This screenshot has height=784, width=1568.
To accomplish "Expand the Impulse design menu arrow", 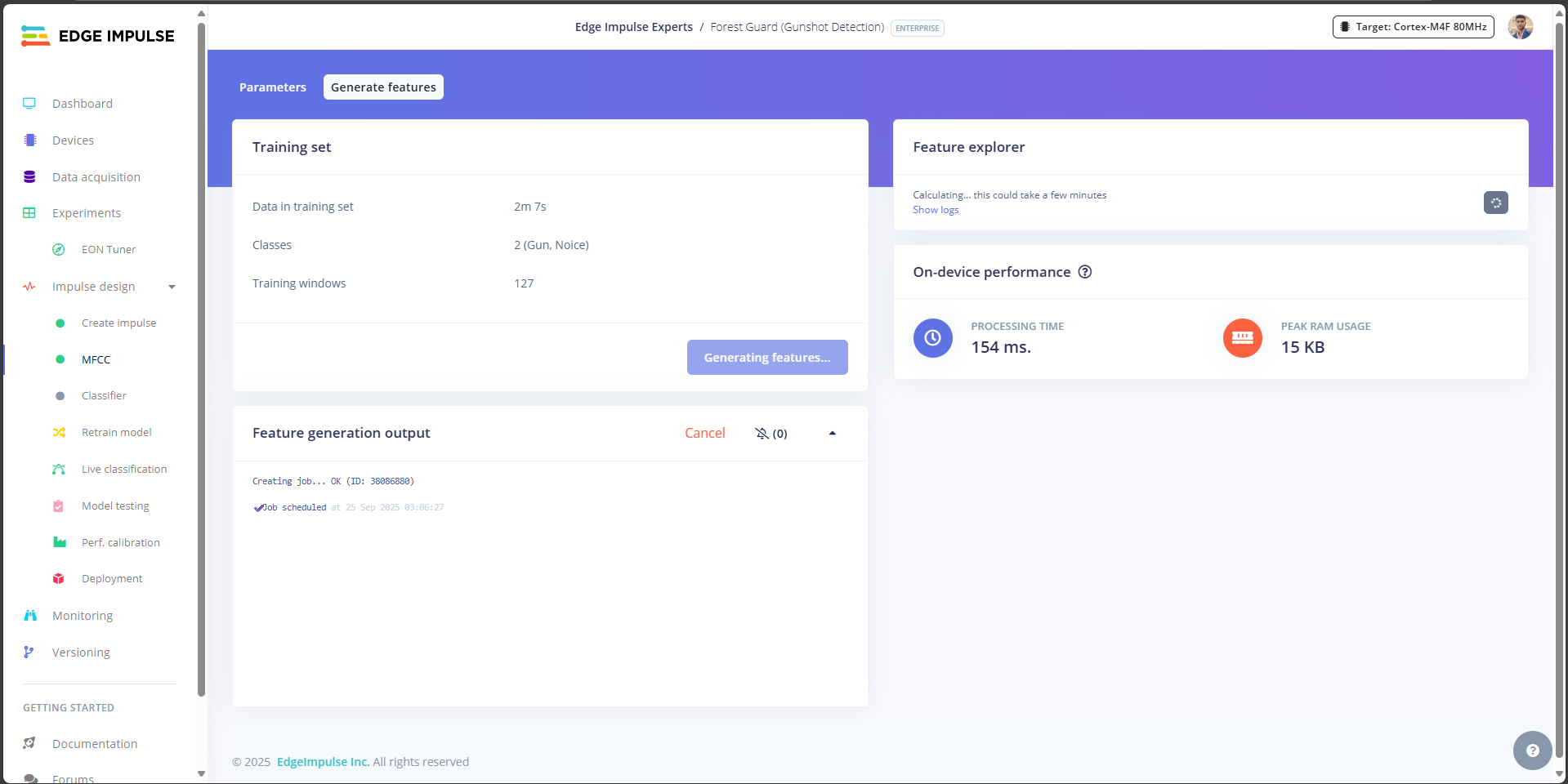I will click(x=172, y=287).
